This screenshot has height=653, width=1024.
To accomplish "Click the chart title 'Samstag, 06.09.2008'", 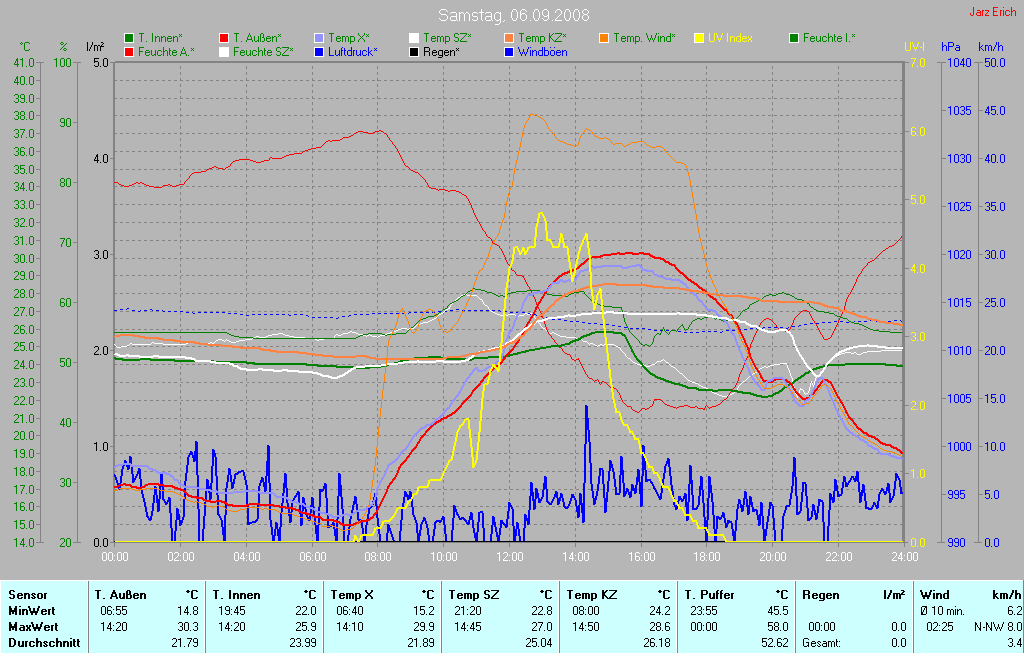I will 513,15.
